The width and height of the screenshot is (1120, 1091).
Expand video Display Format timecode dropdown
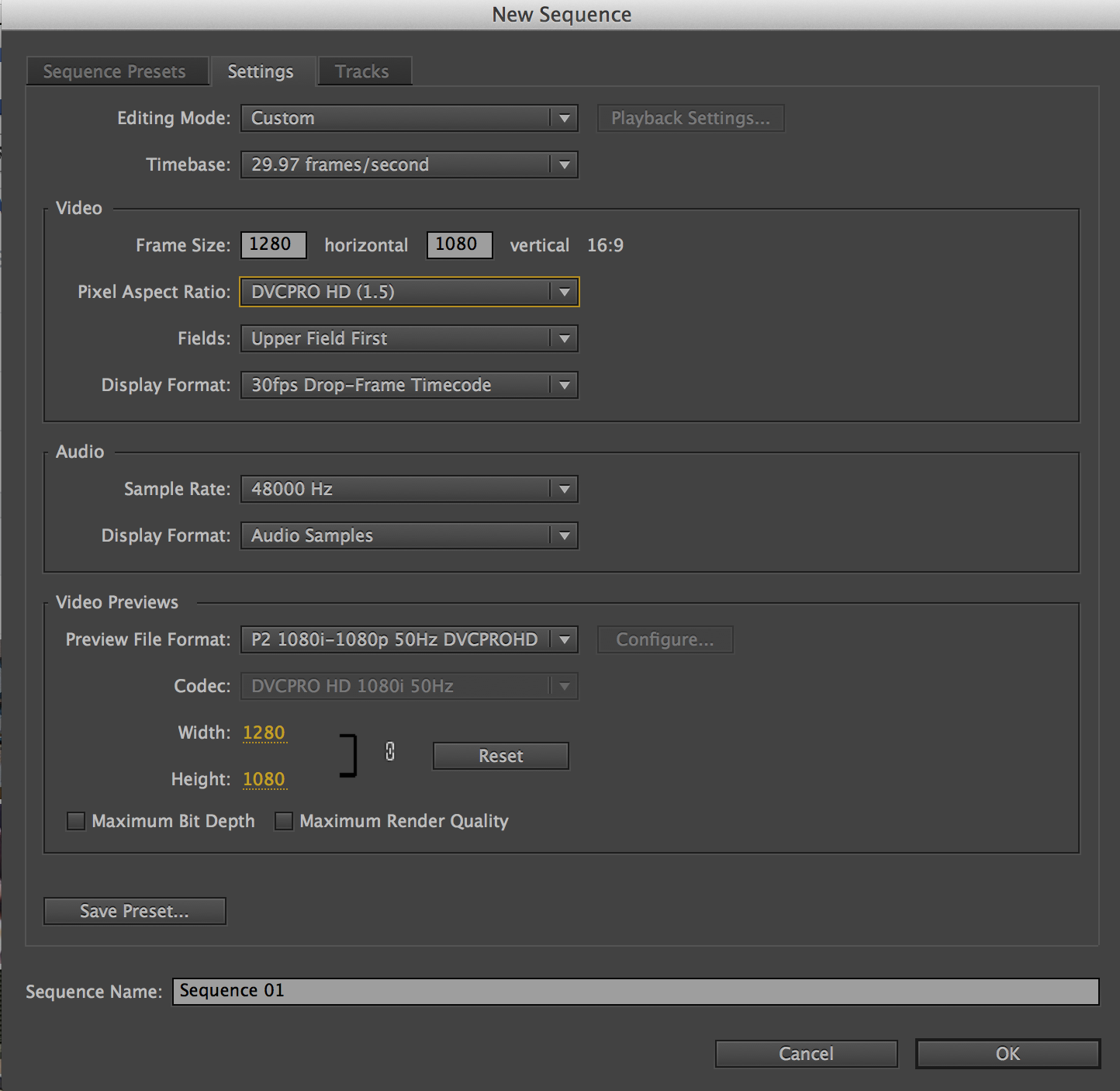pyautogui.click(x=409, y=385)
